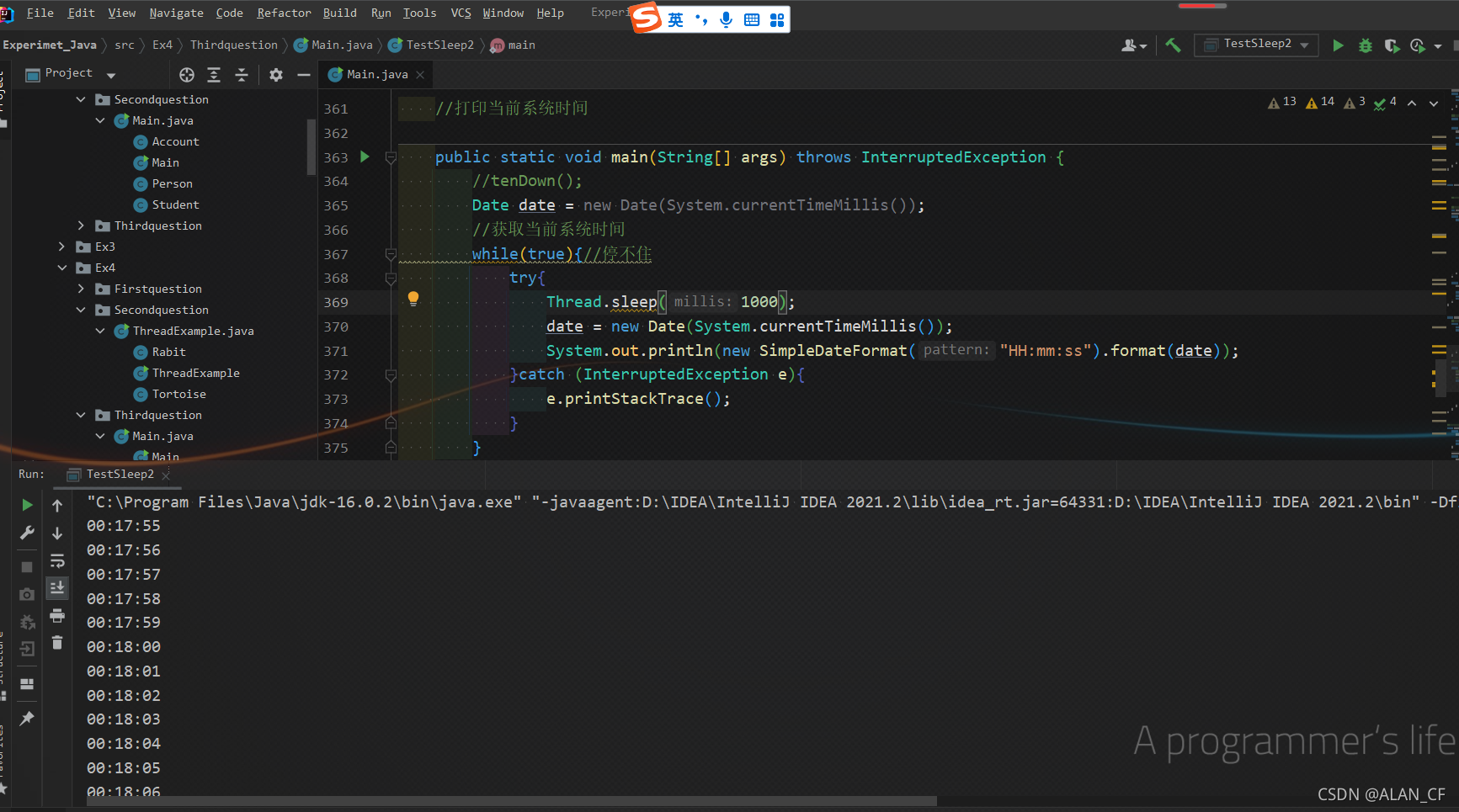Image resolution: width=1459 pixels, height=812 pixels.
Task: Click the yellow lightbulb intention icon
Action: [x=413, y=299]
